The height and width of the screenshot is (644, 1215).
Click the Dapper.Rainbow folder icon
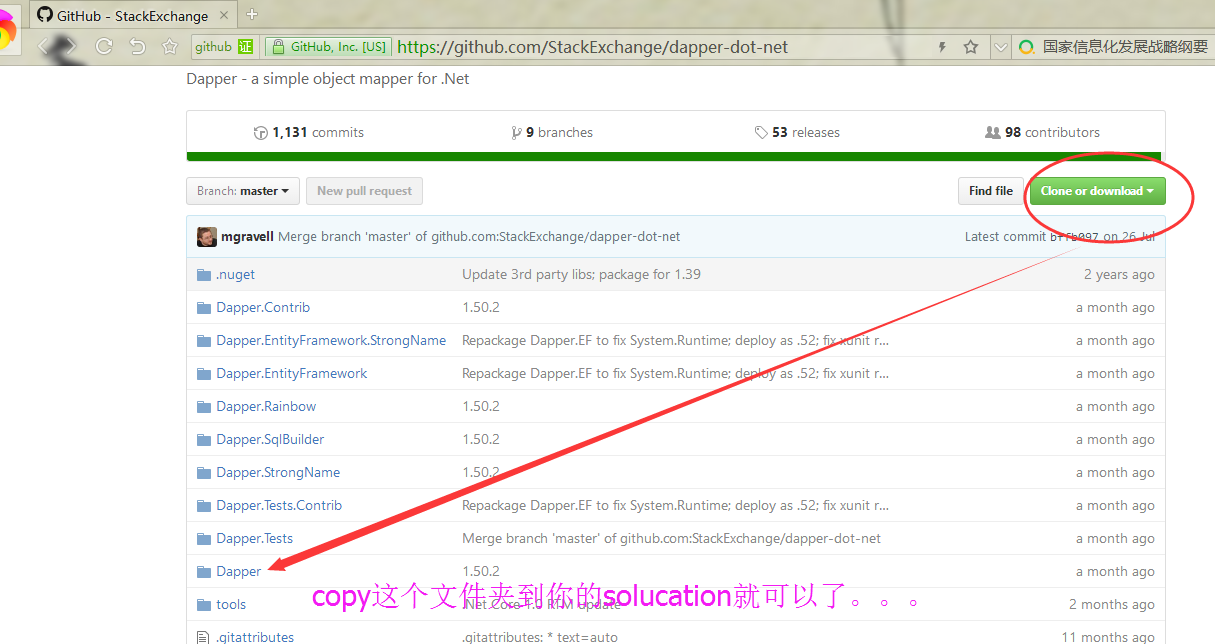point(204,406)
